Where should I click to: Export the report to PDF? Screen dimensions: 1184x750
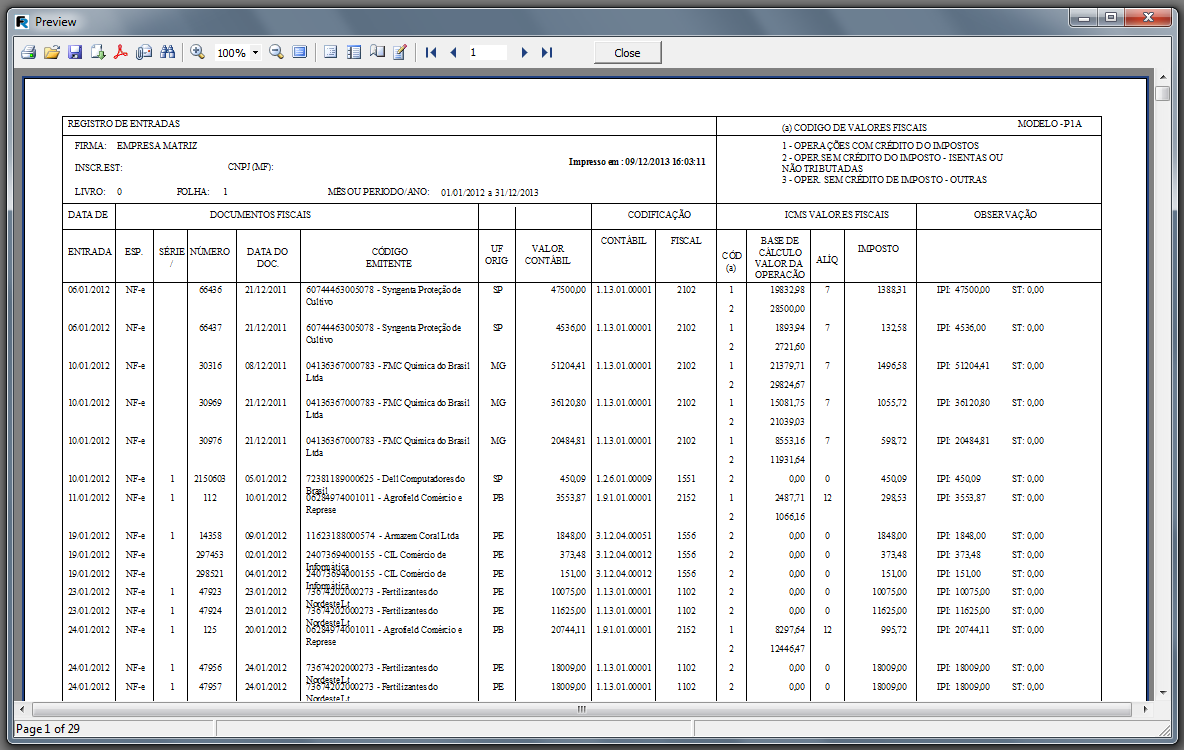[121, 52]
